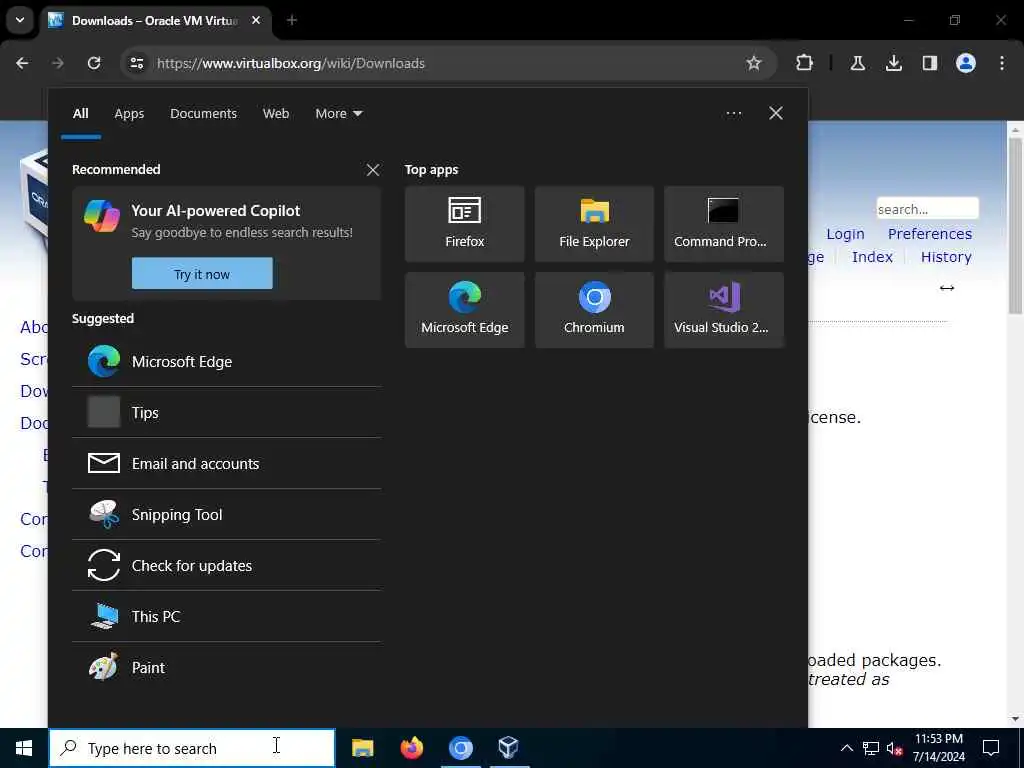Open Firefox from Top apps
1024x768 pixels.
tap(464, 224)
